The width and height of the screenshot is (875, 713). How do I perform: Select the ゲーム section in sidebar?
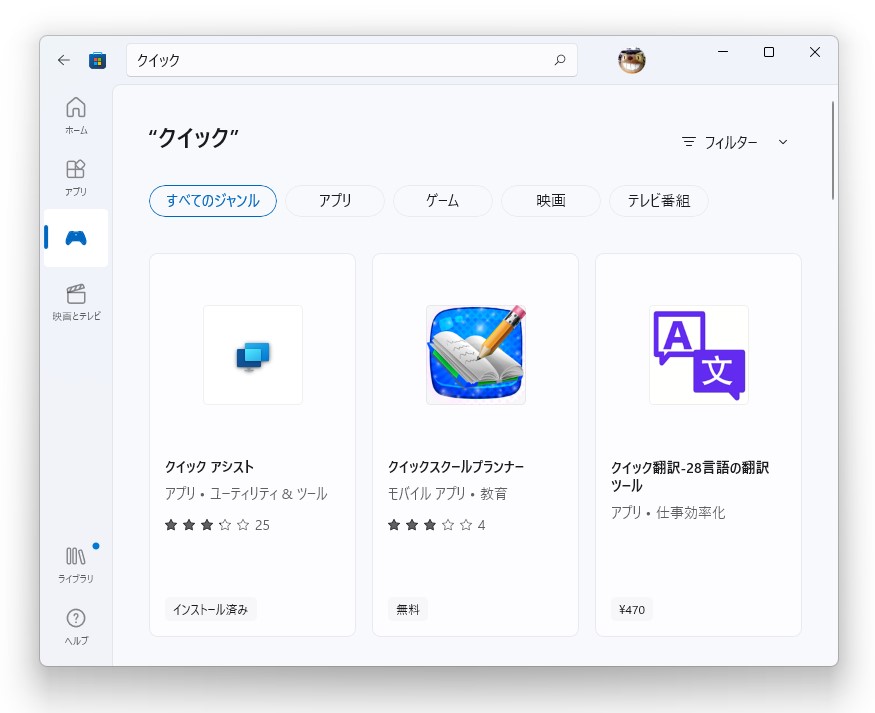[75, 238]
